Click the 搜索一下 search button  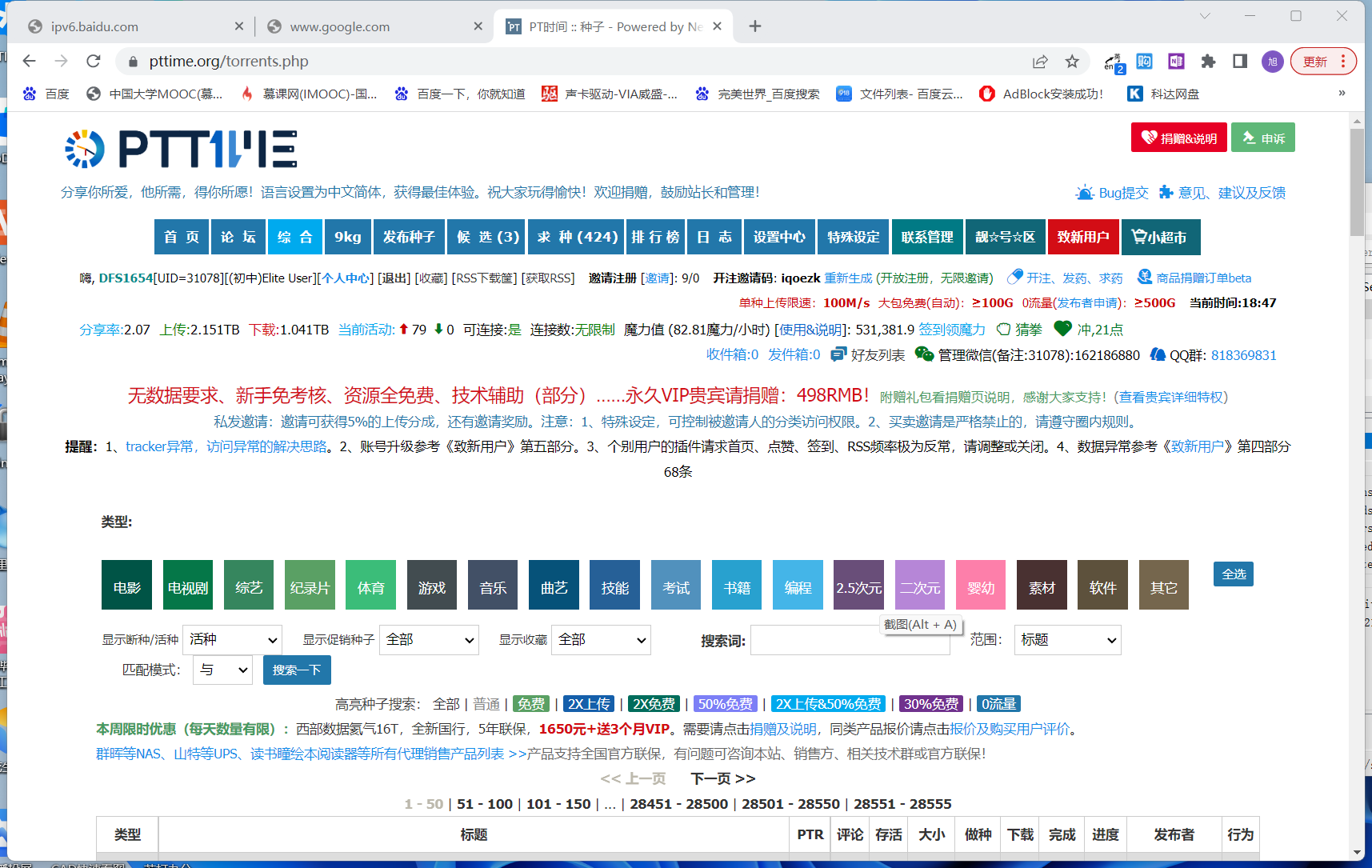coord(297,670)
